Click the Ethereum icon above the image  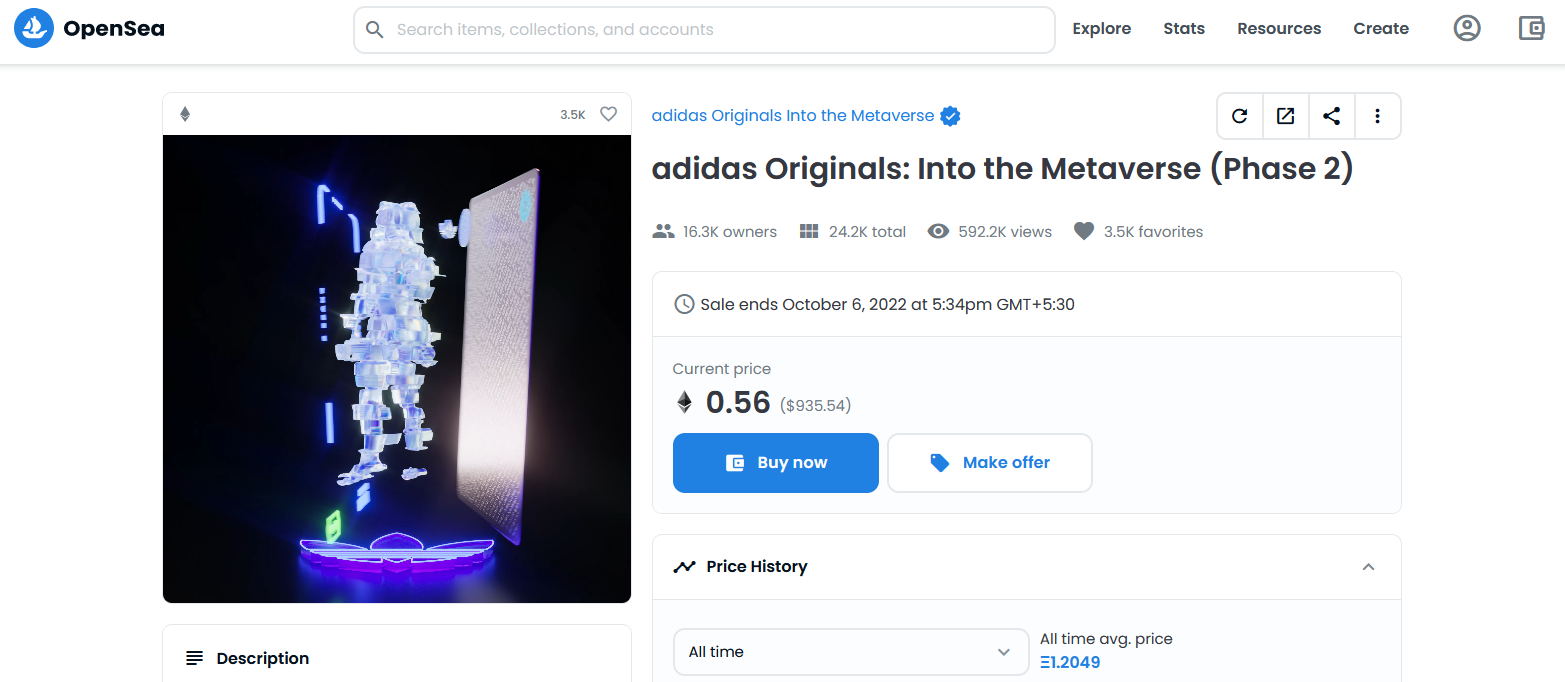coord(185,115)
